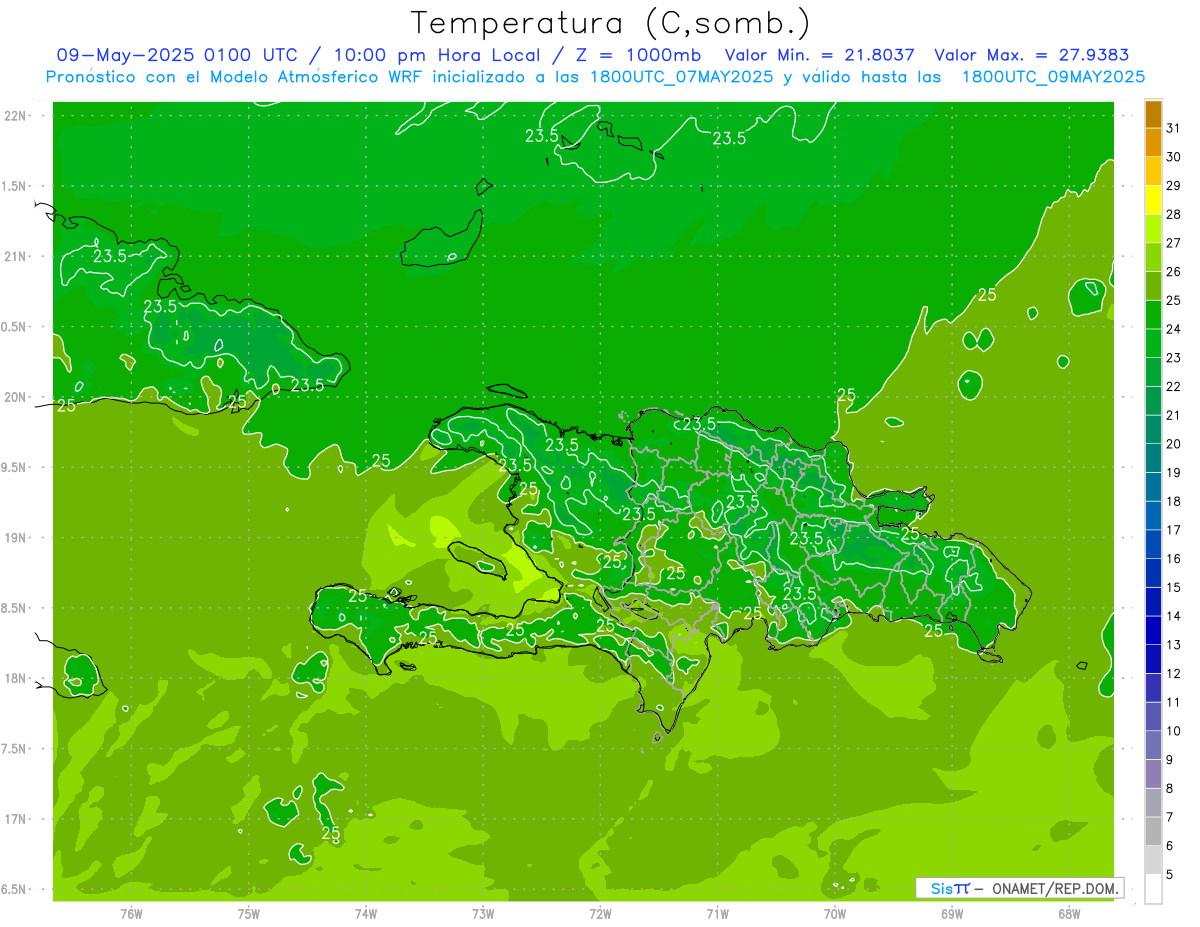
Task: Pick the orange swatch between 30 and 31
Action: 1153,142
